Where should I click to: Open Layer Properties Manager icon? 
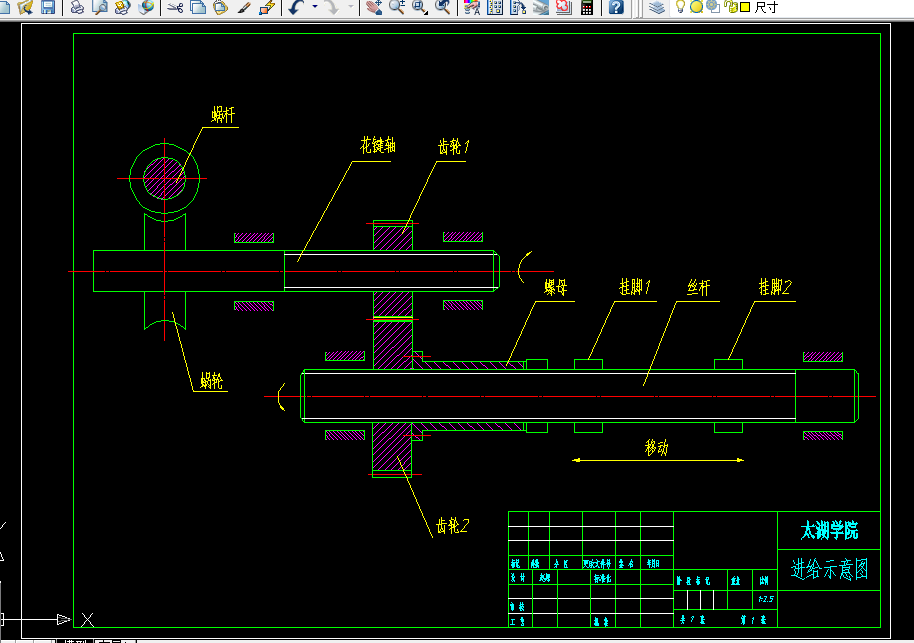click(x=657, y=7)
